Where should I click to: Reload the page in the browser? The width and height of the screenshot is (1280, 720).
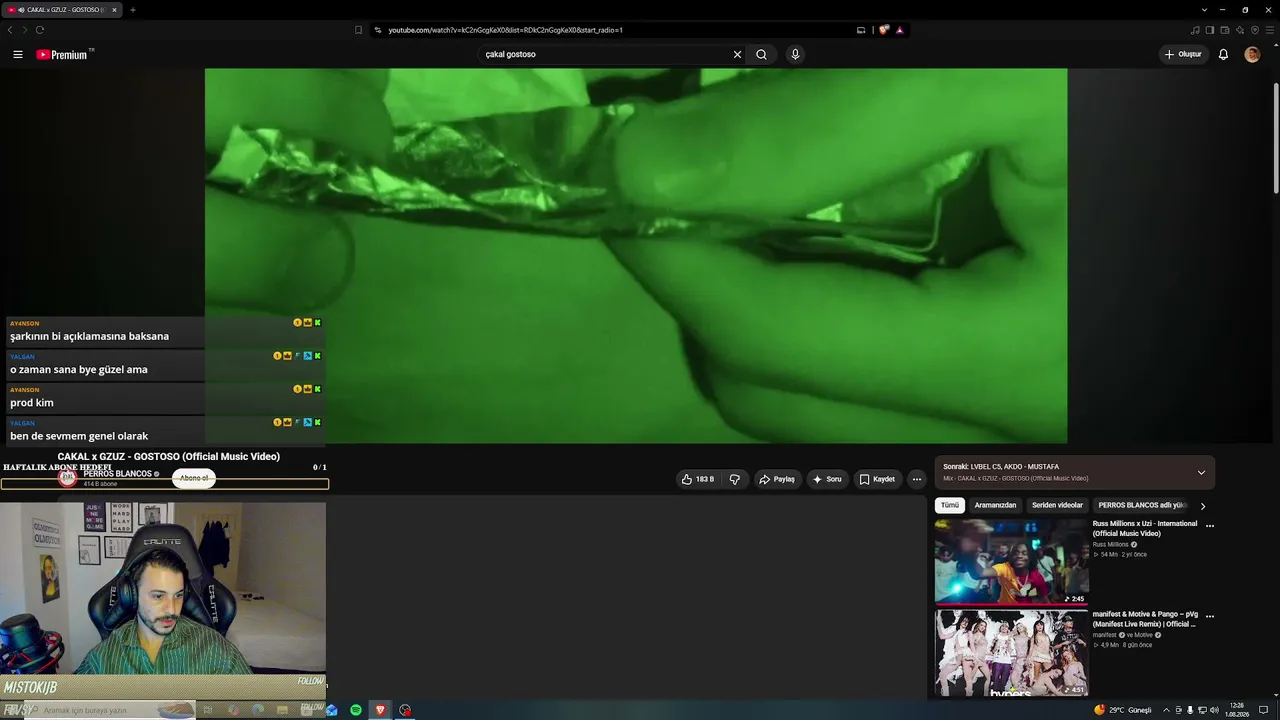point(40,30)
